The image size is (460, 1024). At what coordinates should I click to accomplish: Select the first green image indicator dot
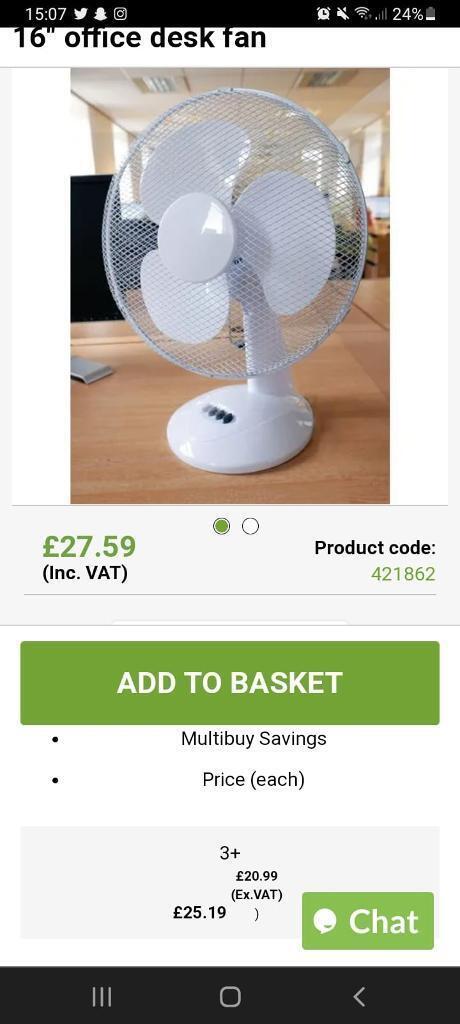point(222,526)
